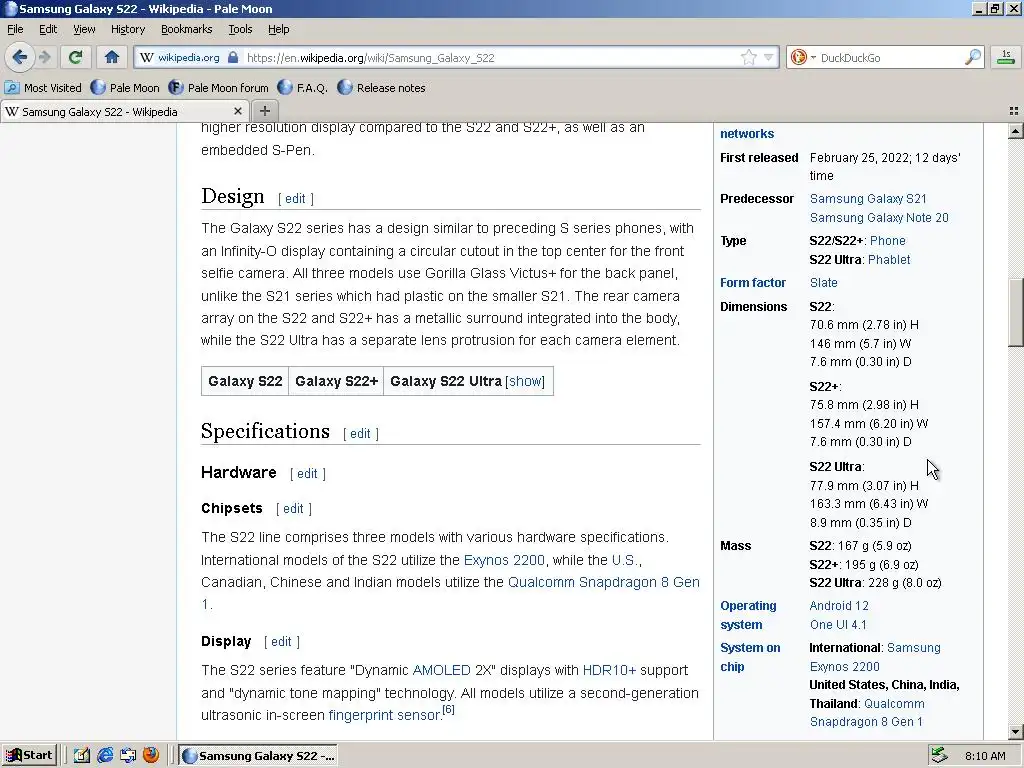Open the URL history dropdown arrow

pyautogui.click(x=769, y=57)
